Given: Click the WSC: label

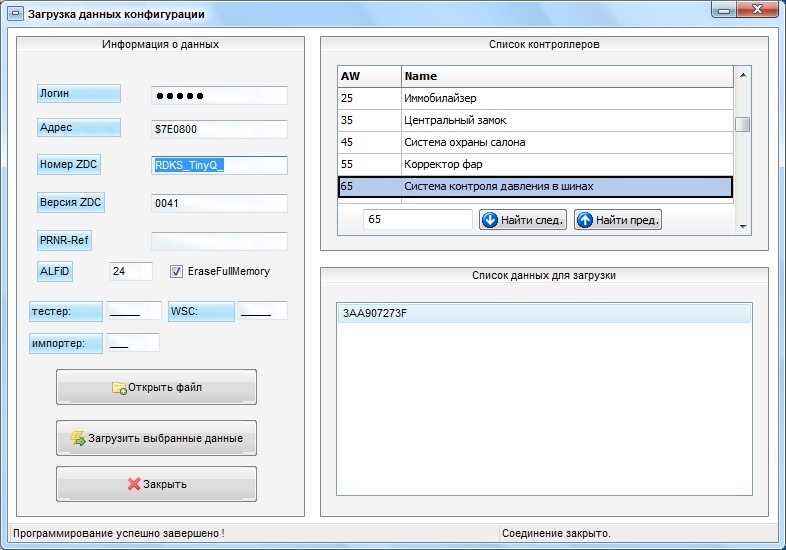Looking at the screenshot, I should coord(201,311).
